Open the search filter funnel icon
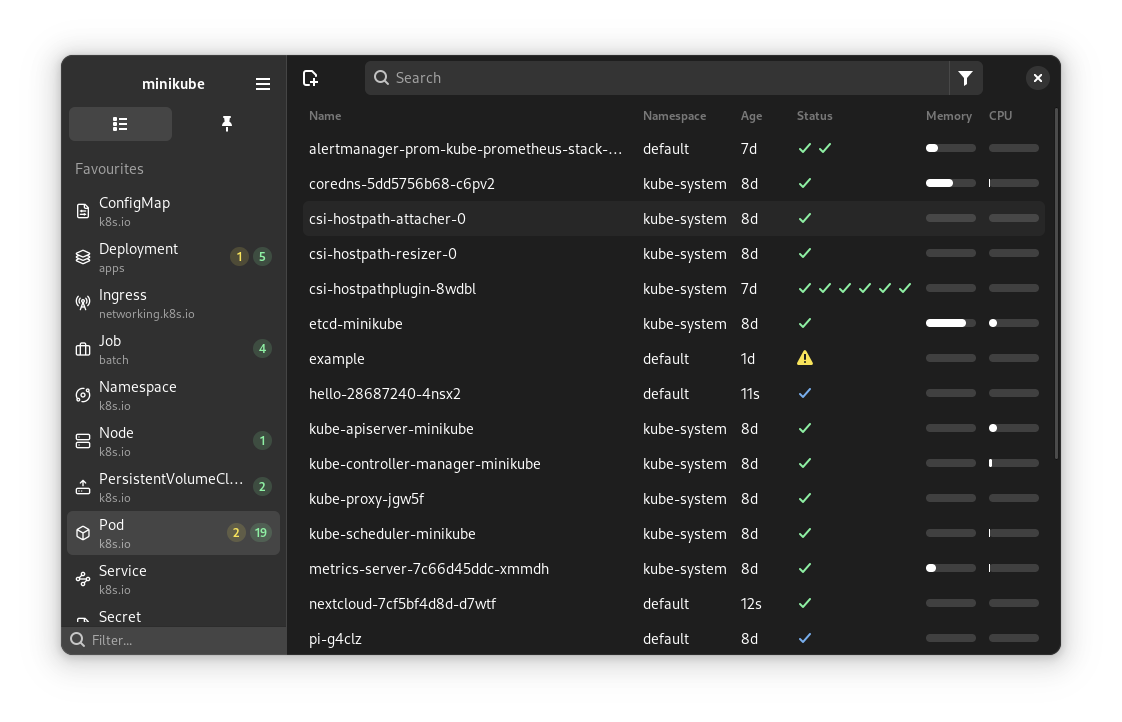Viewport: 1122px width, 722px height. pos(965,78)
